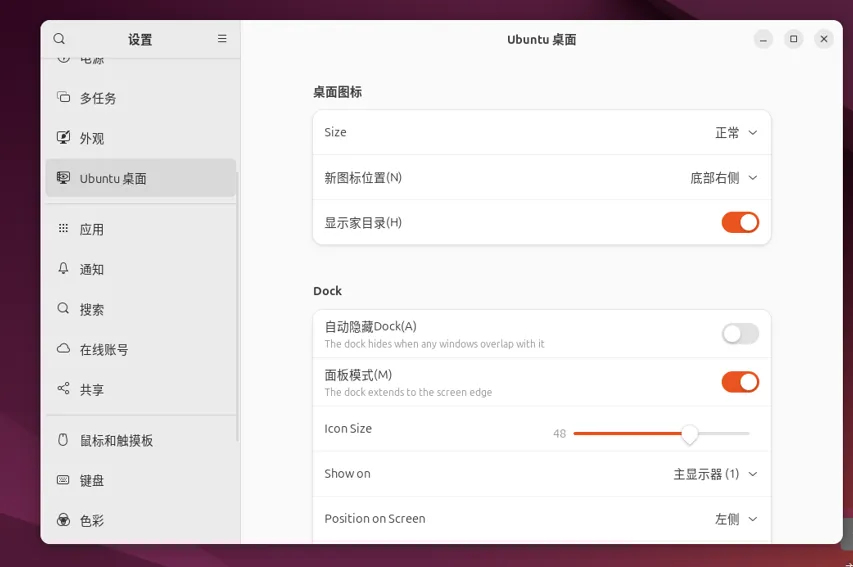The height and width of the screenshot is (567, 853).
Task: Select 在线账号 in the sidebar
Action: pyautogui.click(x=141, y=349)
